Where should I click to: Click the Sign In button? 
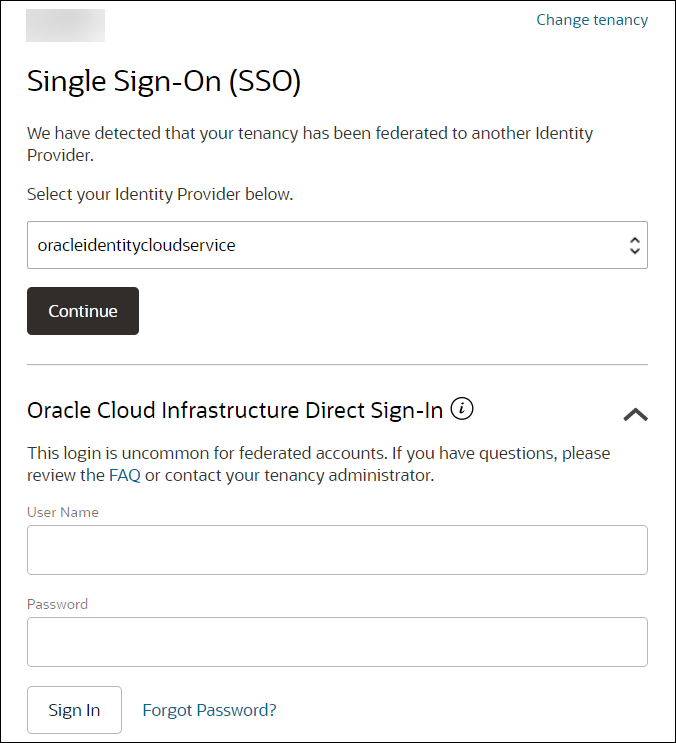click(74, 710)
